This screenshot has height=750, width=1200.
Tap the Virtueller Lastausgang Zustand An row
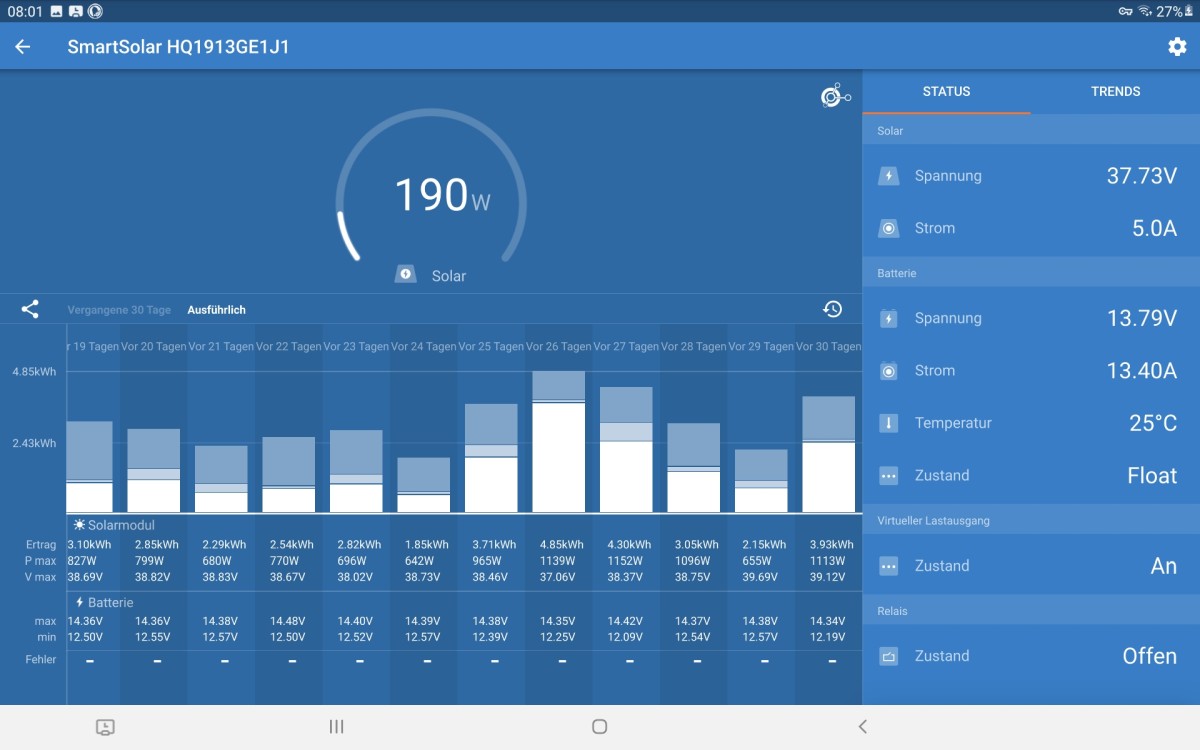click(x=1030, y=566)
